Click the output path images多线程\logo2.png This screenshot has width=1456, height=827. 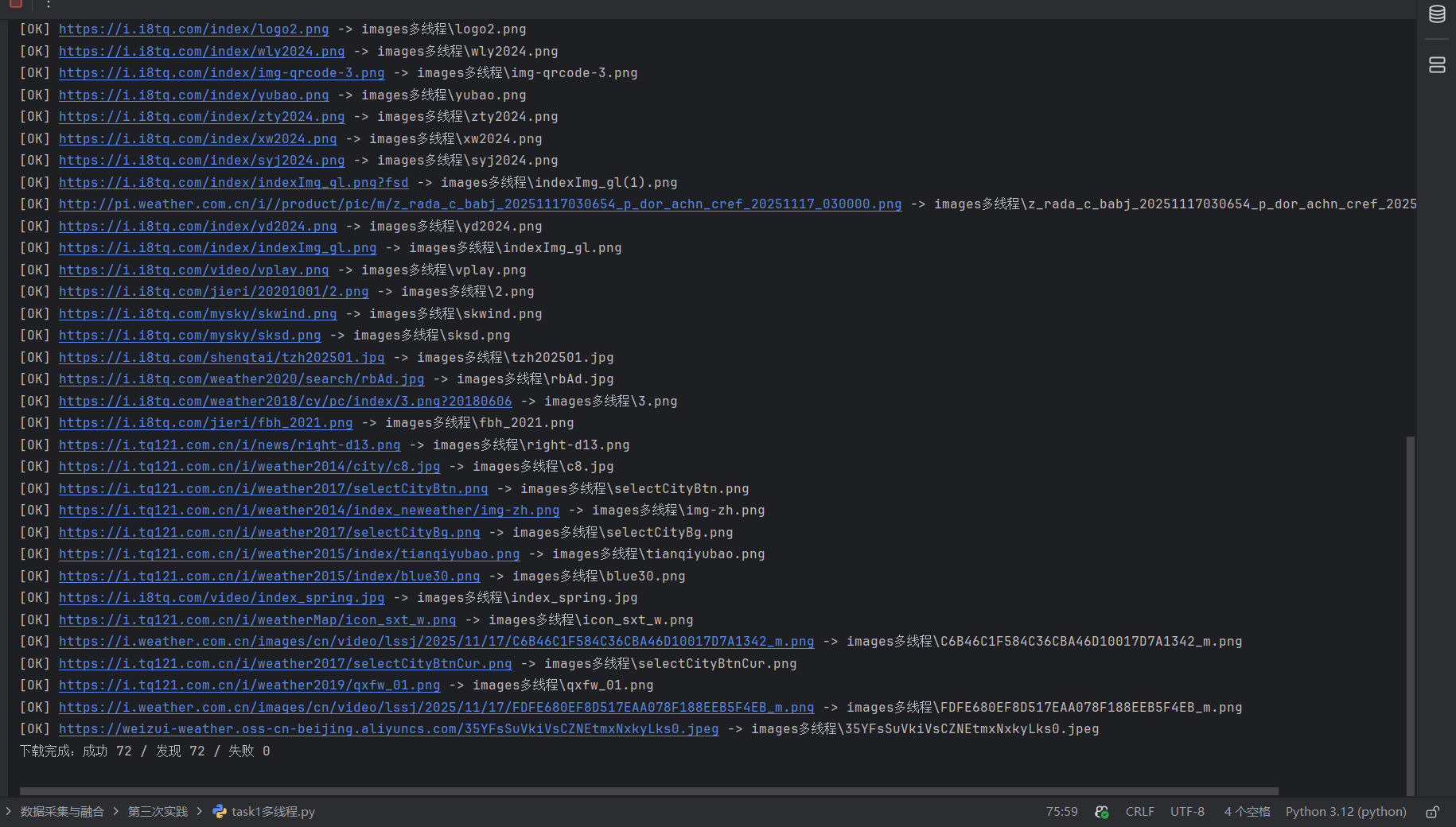click(x=444, y=29)
